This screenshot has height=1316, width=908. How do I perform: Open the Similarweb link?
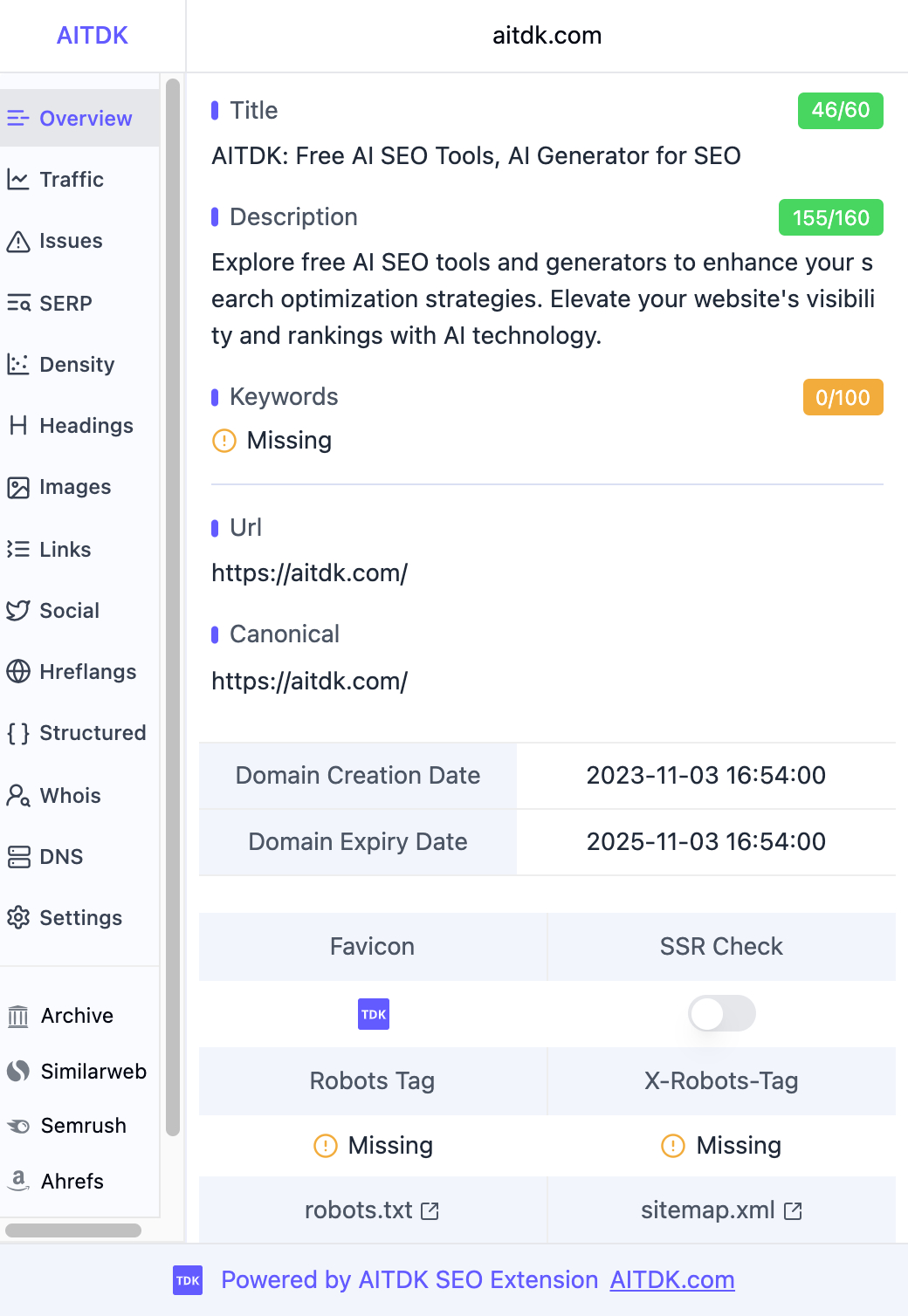tap(93, 1072)
